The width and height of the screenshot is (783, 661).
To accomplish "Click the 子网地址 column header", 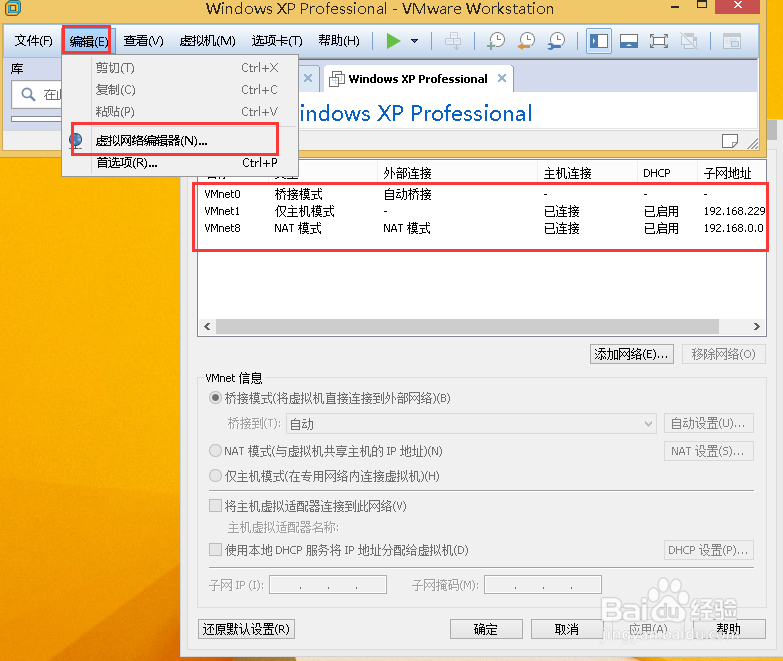I will click(732, 173).
